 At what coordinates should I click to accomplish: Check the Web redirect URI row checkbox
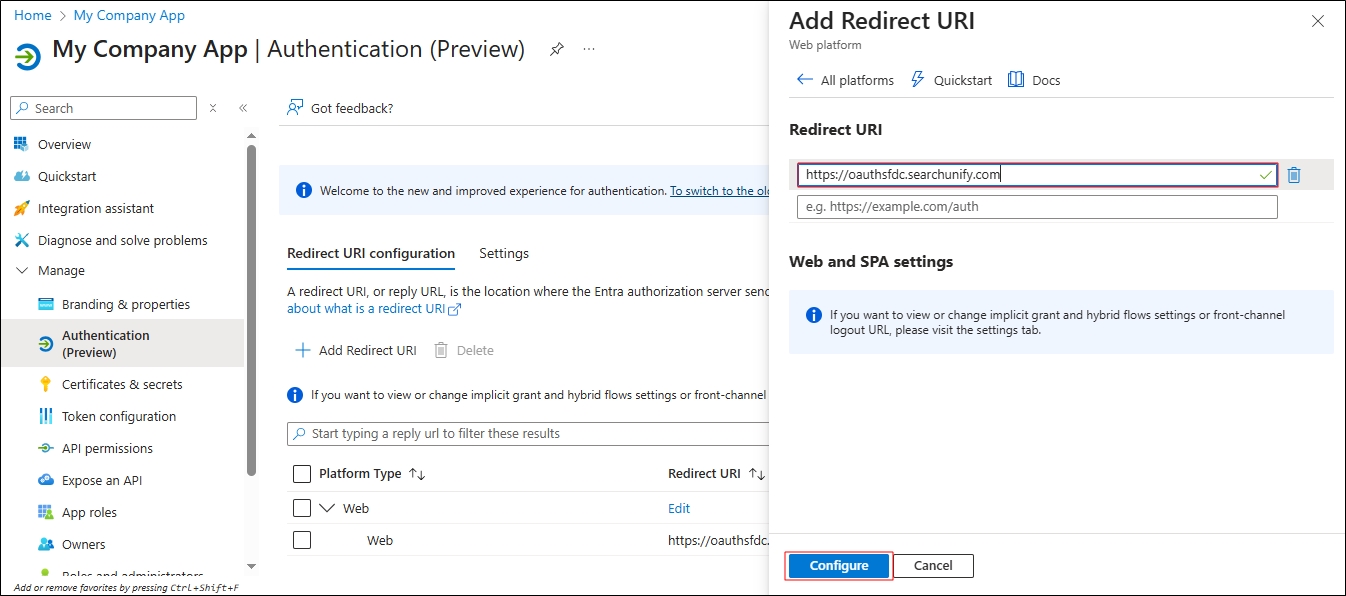pyautogui.click(x=302, y=540)
